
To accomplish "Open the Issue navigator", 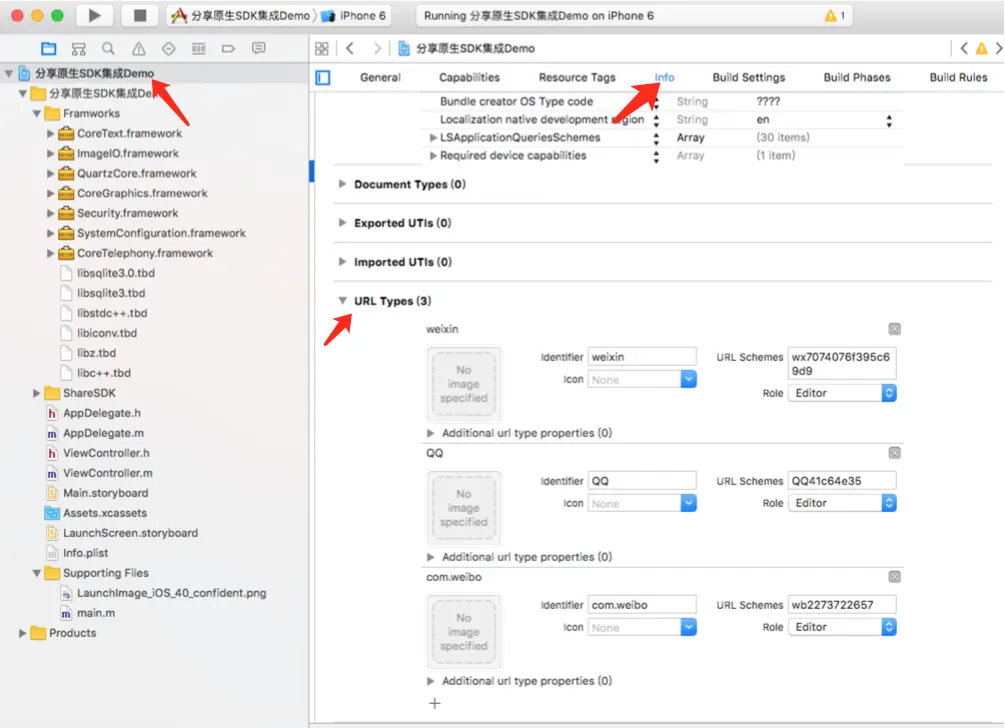I will [x=138, y=49].
